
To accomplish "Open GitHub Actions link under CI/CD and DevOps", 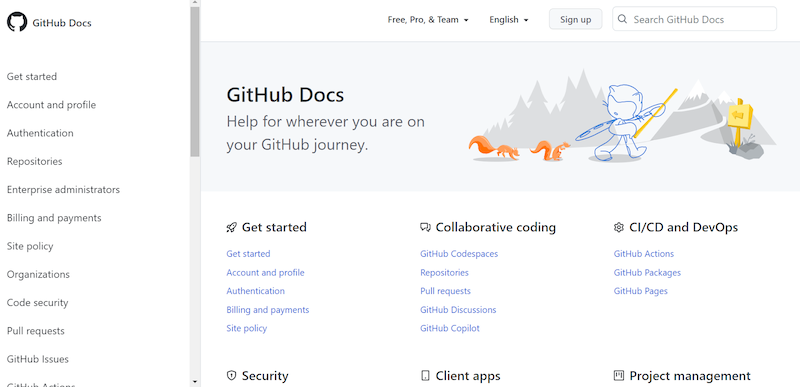I will click(x=644, y=253).
